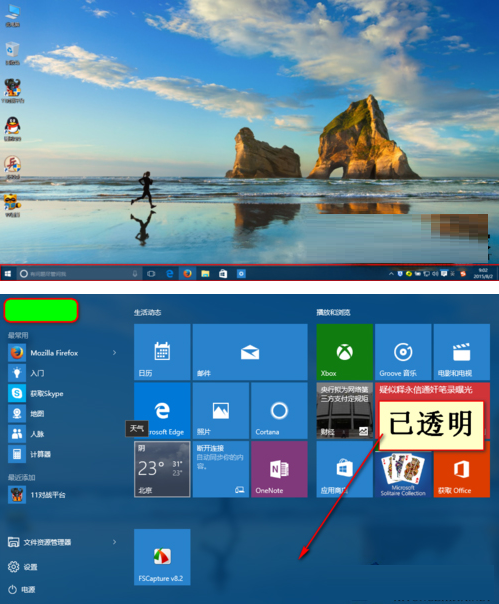Open 设置 (Settings) from Start menu

coord(23,567)
